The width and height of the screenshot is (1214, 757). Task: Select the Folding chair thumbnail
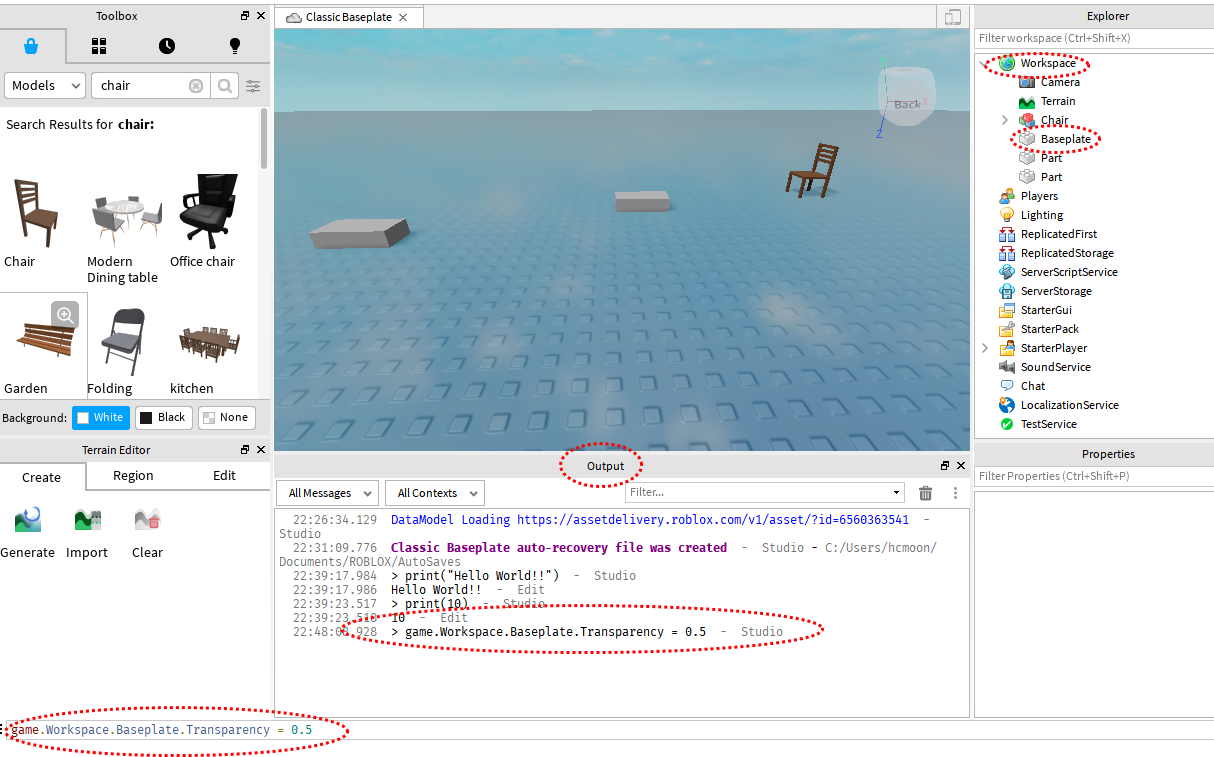pyautogui.click(x=124, y=342)
